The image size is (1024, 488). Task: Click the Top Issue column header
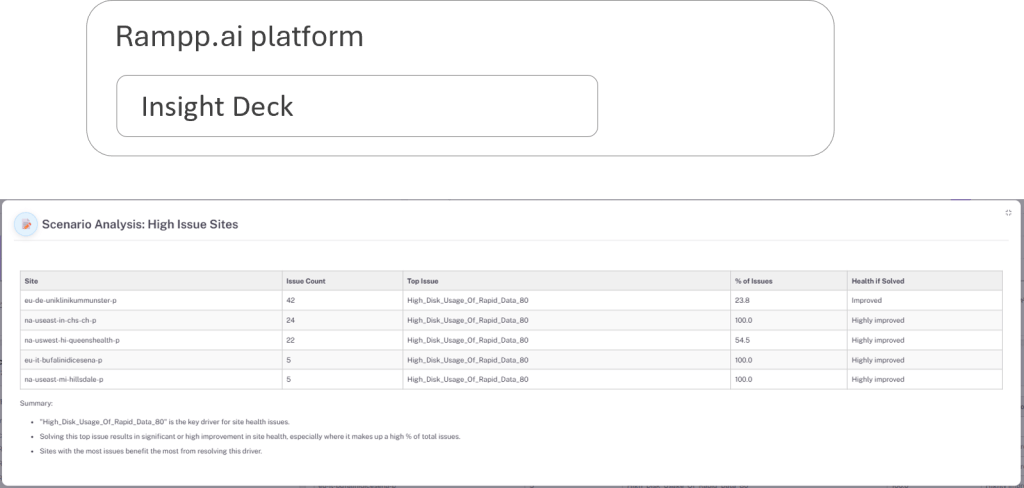pyautogui.click(x=425, y=280)
